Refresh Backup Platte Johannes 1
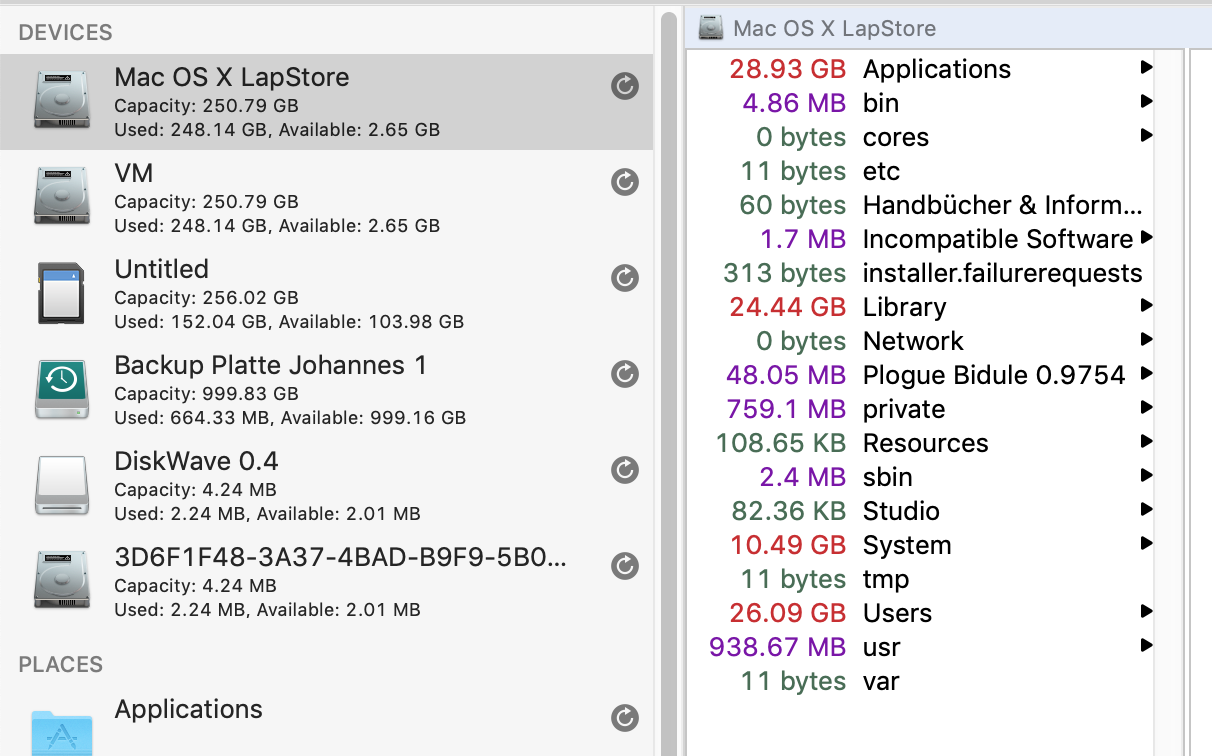The width and height of the screenshot is (1212, 756). tap(625, 374)
